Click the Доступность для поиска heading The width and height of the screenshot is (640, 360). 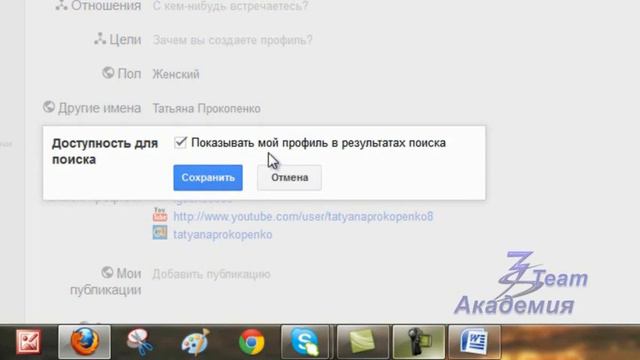pos(105,151)
